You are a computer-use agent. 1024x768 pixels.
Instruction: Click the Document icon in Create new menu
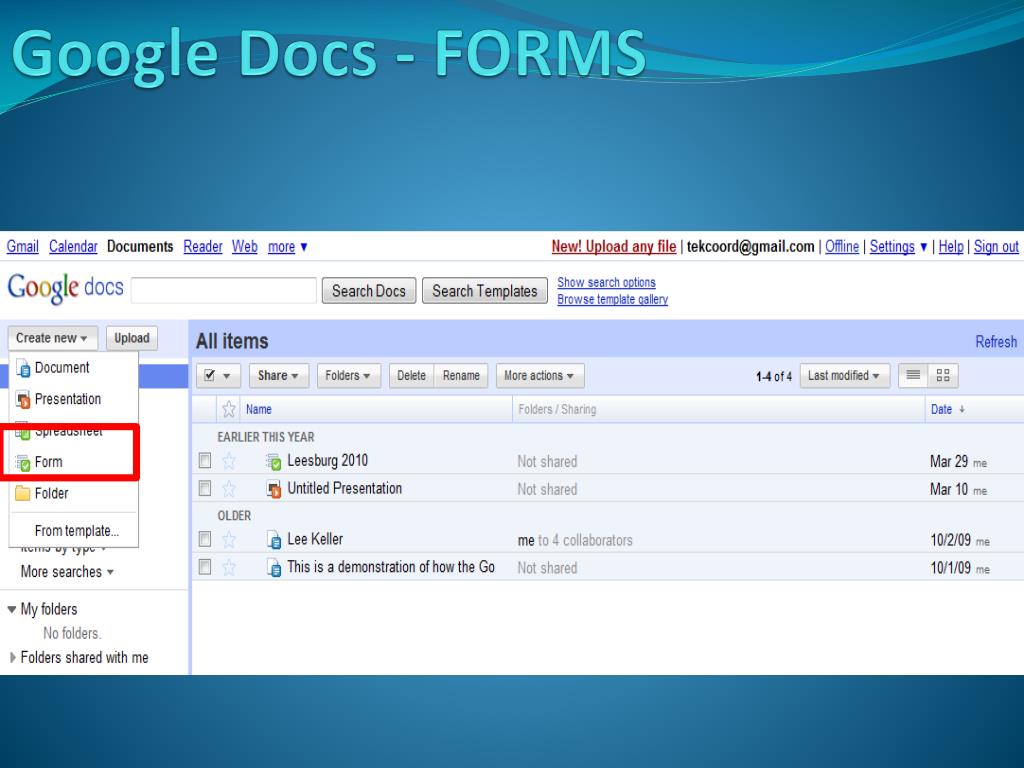pos(23,368)
